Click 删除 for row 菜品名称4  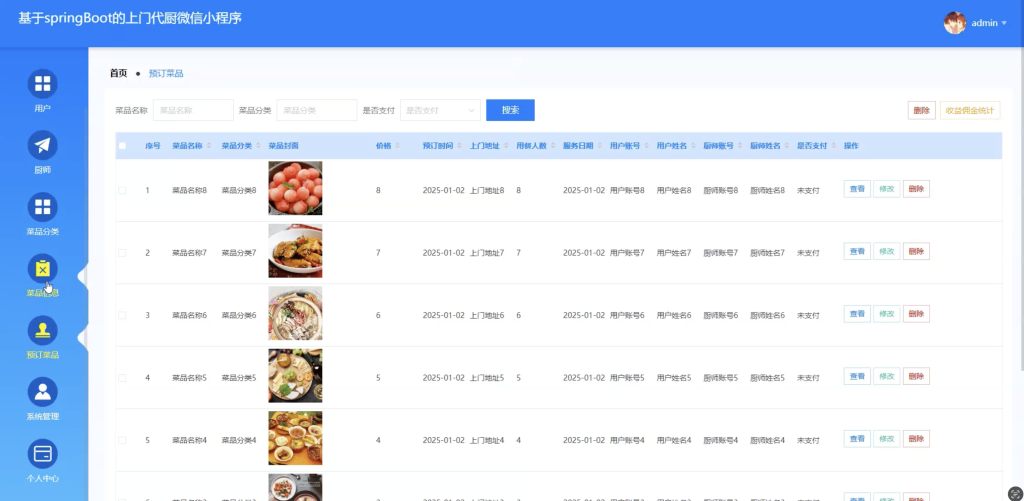(916, 439)
